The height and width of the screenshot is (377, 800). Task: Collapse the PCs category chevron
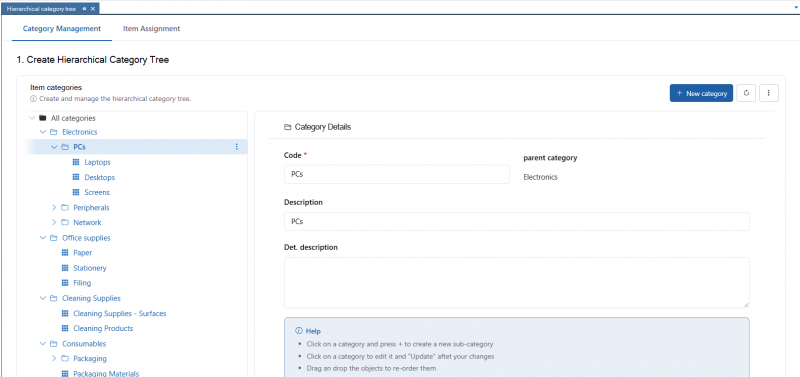click(55, 147)
